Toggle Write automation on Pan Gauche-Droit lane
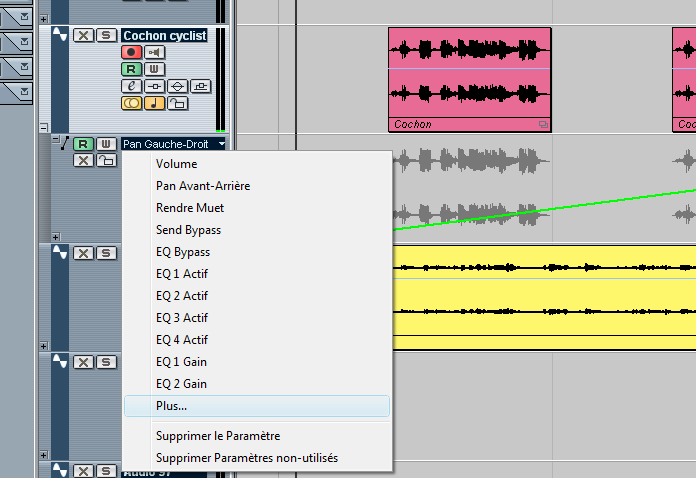This screenshot has width=696, height=478. coord(105,144)
